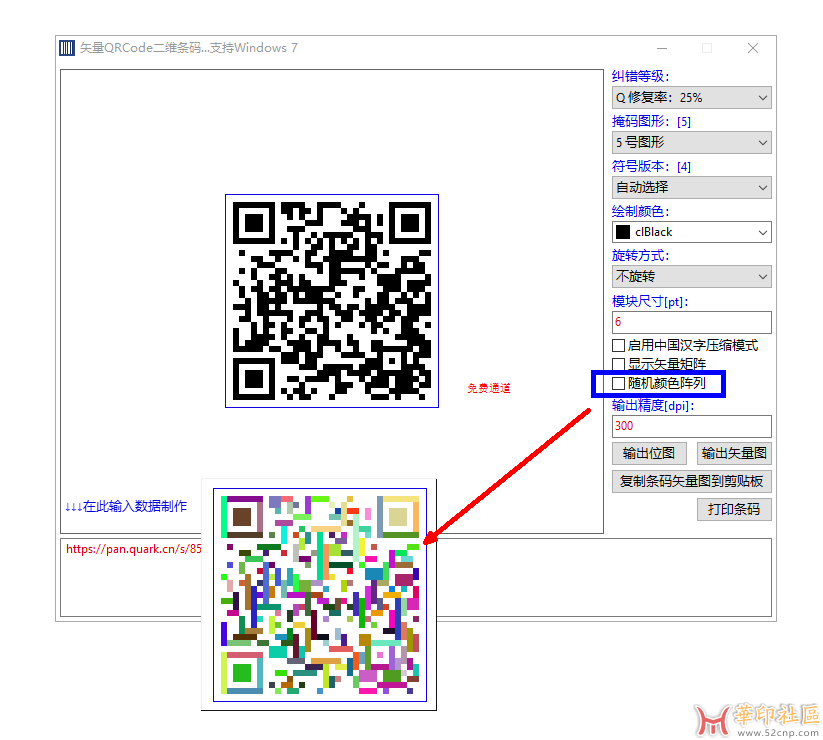Image resolution: width=823 pixels, height=740 pixels.
Task: Click the 掩码图形: [5] label
Action: 651,121
